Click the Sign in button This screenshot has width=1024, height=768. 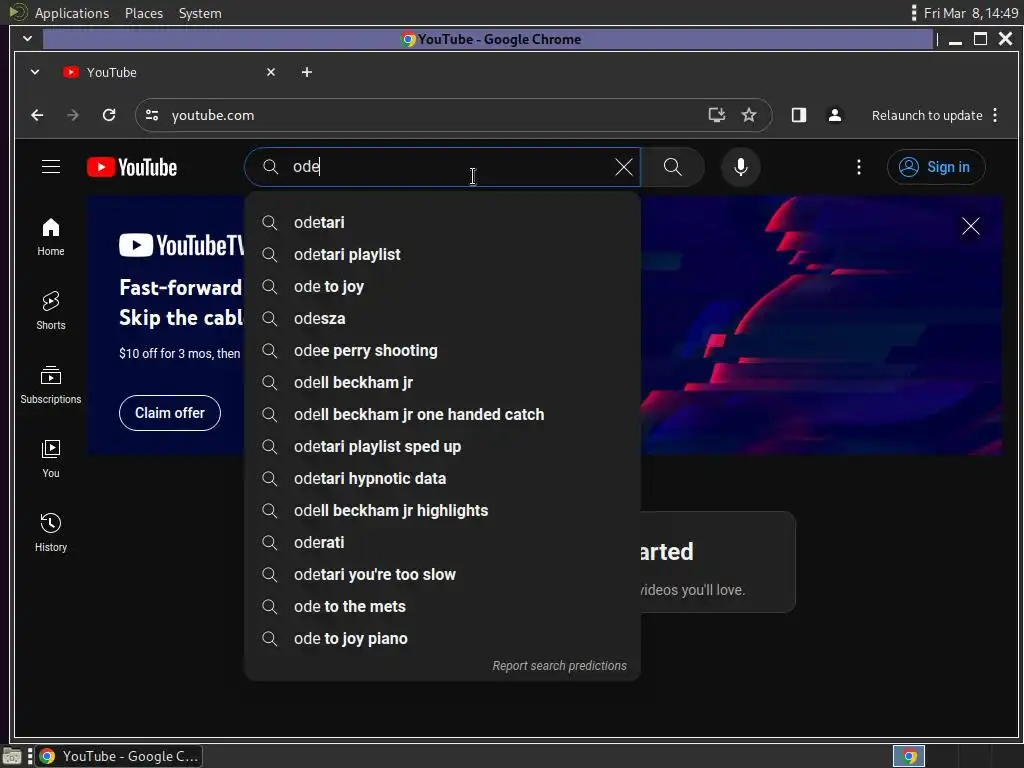coord(935,167)
